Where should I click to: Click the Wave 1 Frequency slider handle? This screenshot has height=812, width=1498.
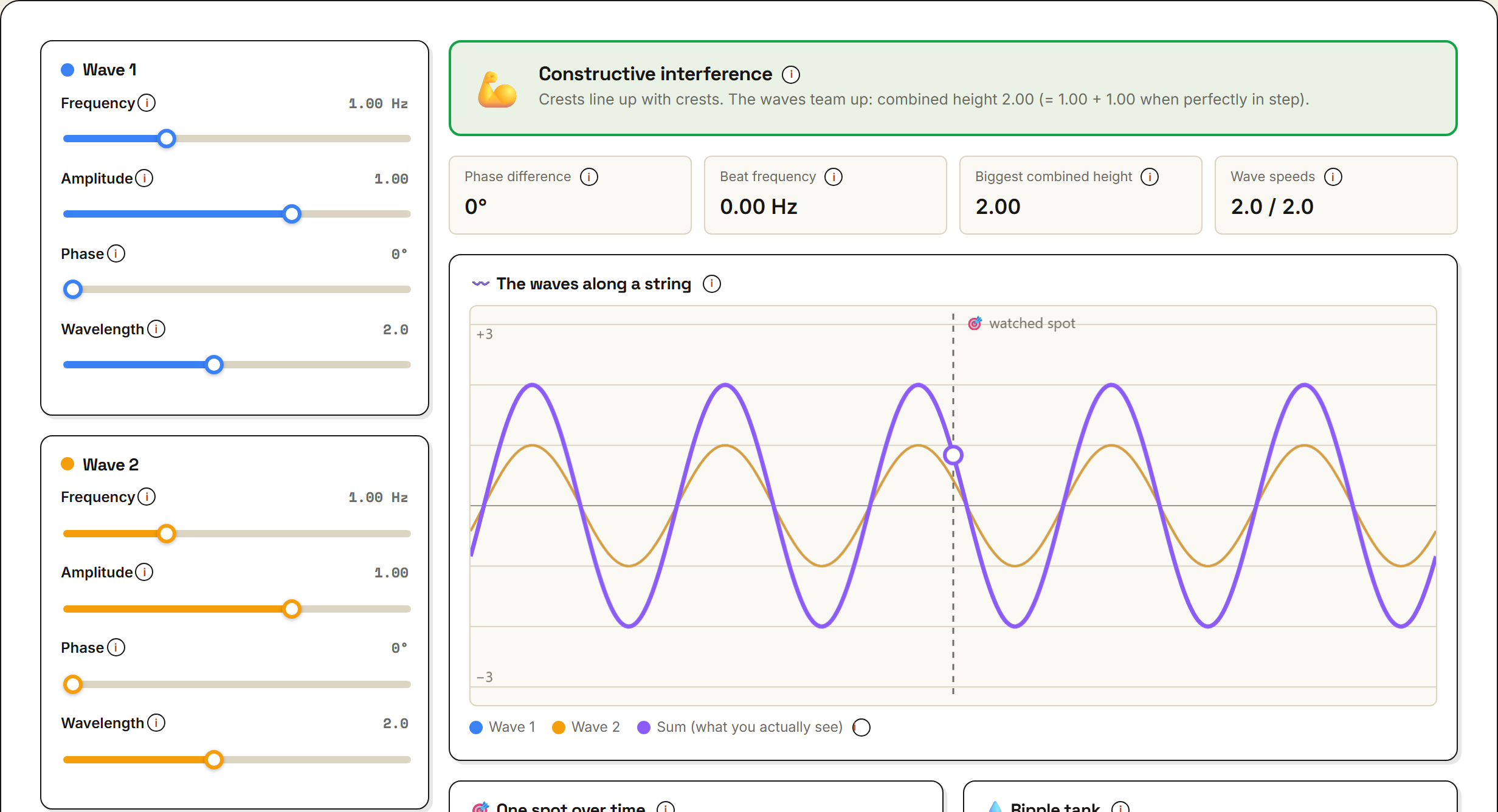(167, 139)
